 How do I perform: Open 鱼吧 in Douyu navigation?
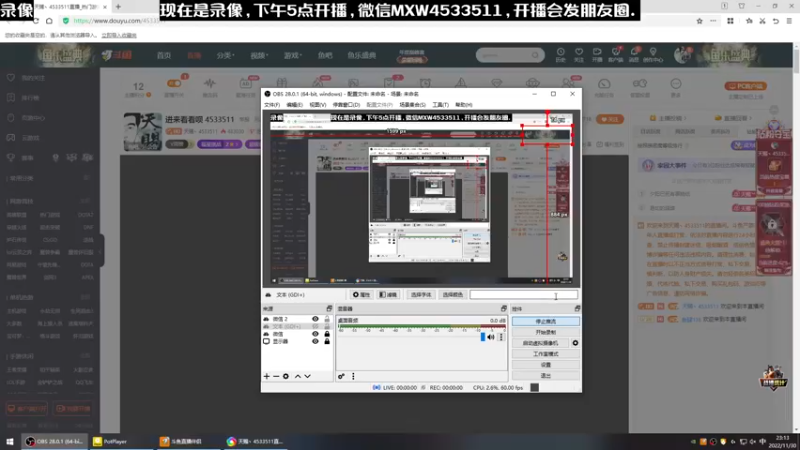pyautogui.click(x=325, y=56)
